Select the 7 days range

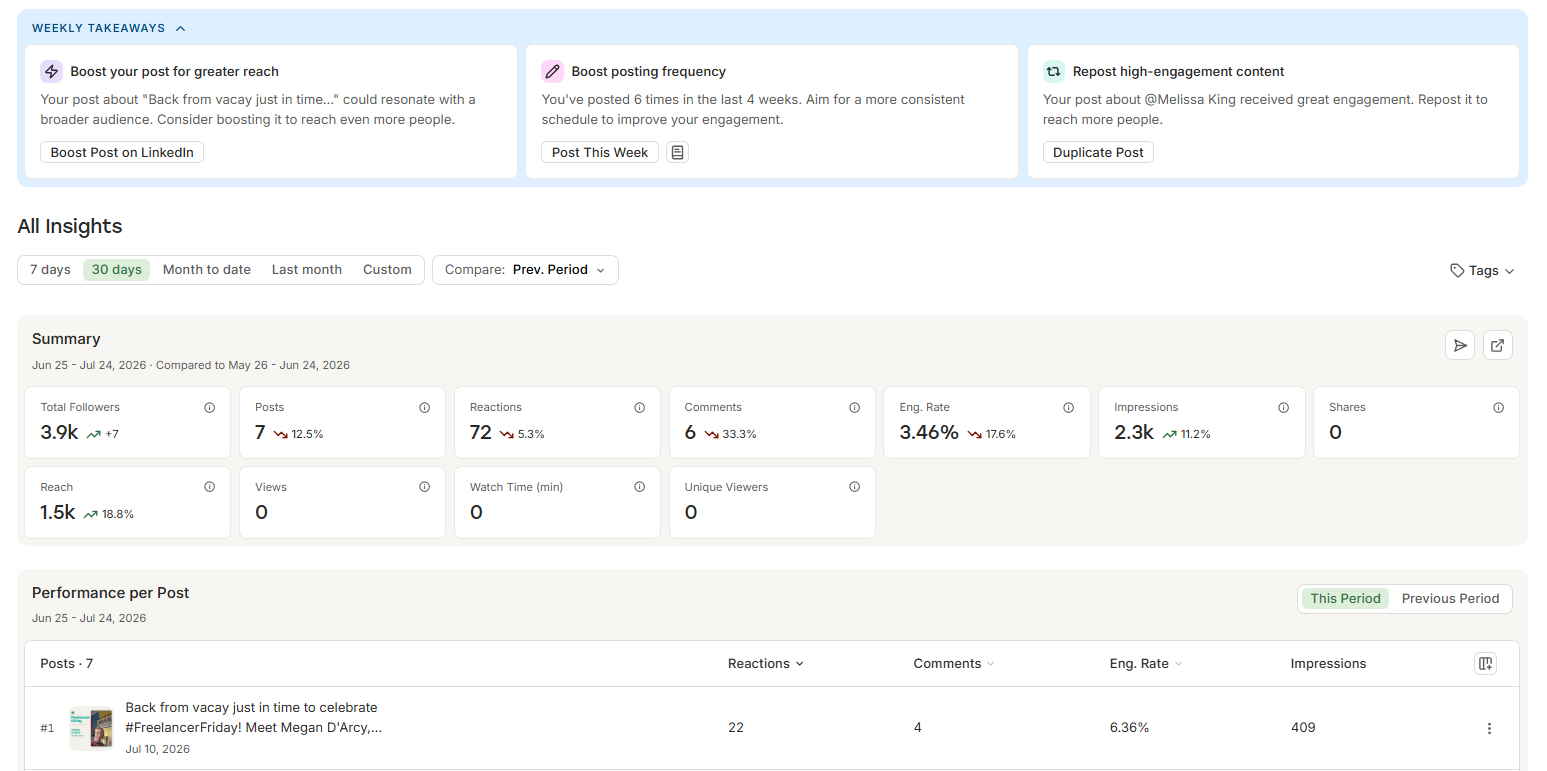[x=50, y=270]
